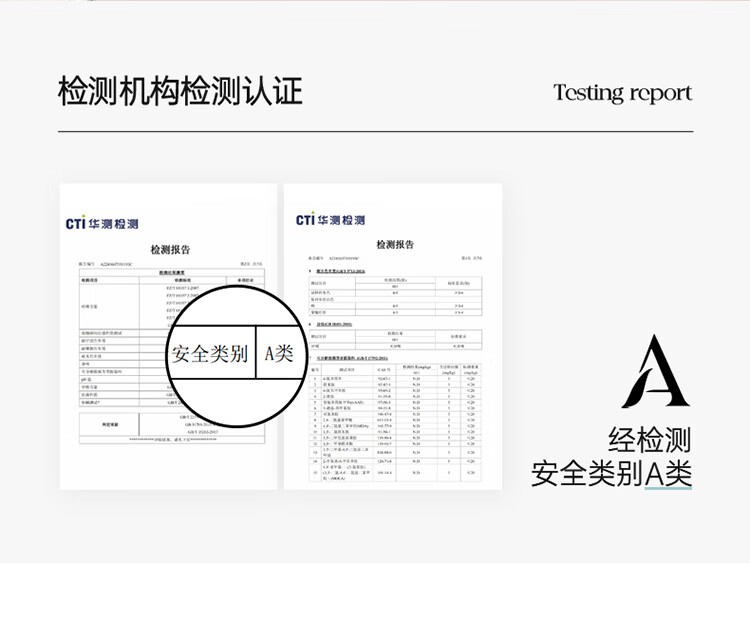Click the circular magnifier callout
The height and width of the screenshot is (619, 750).
click(237, 355)
